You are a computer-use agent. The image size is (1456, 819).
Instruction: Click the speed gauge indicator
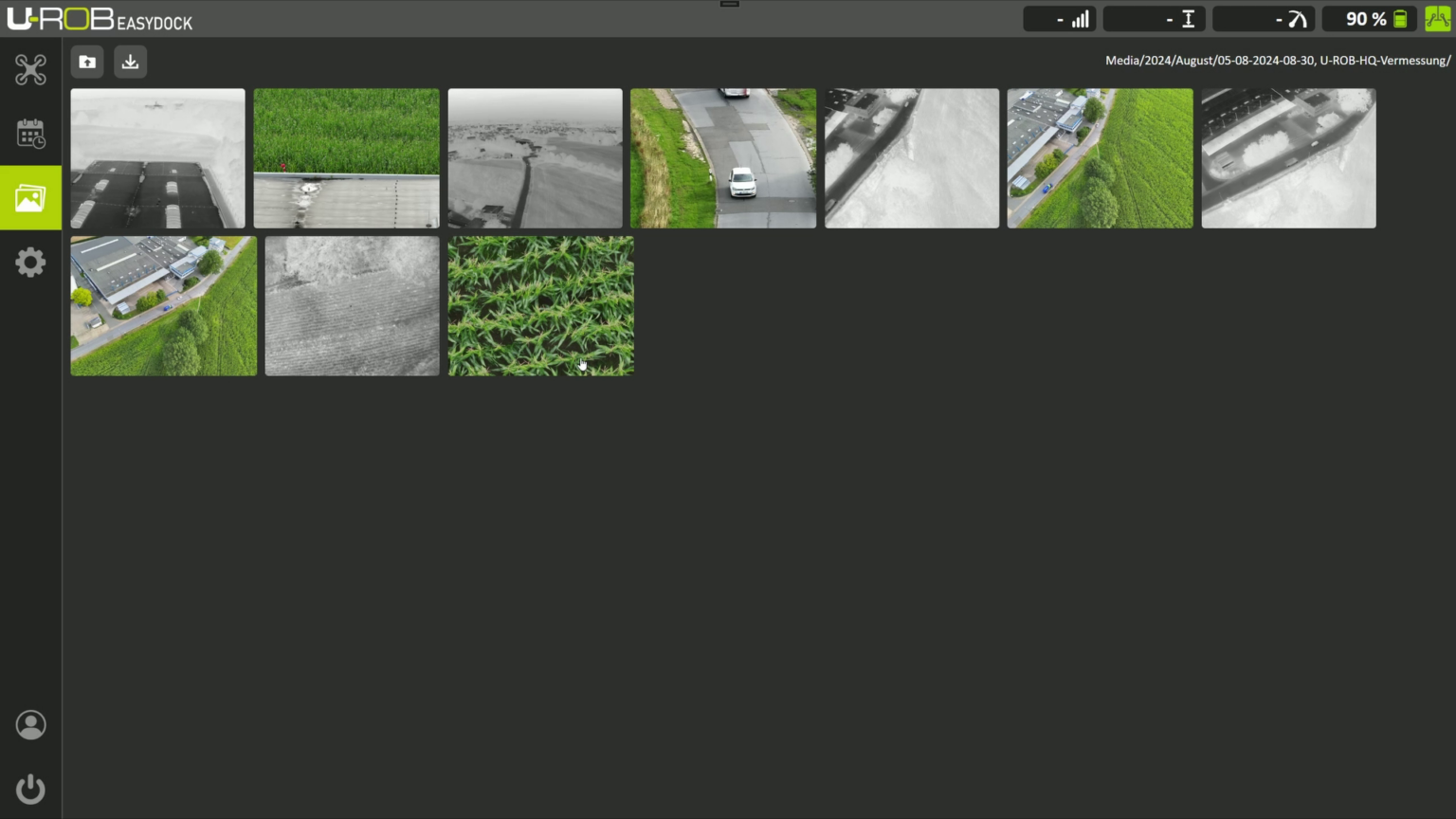point(1264,19)
